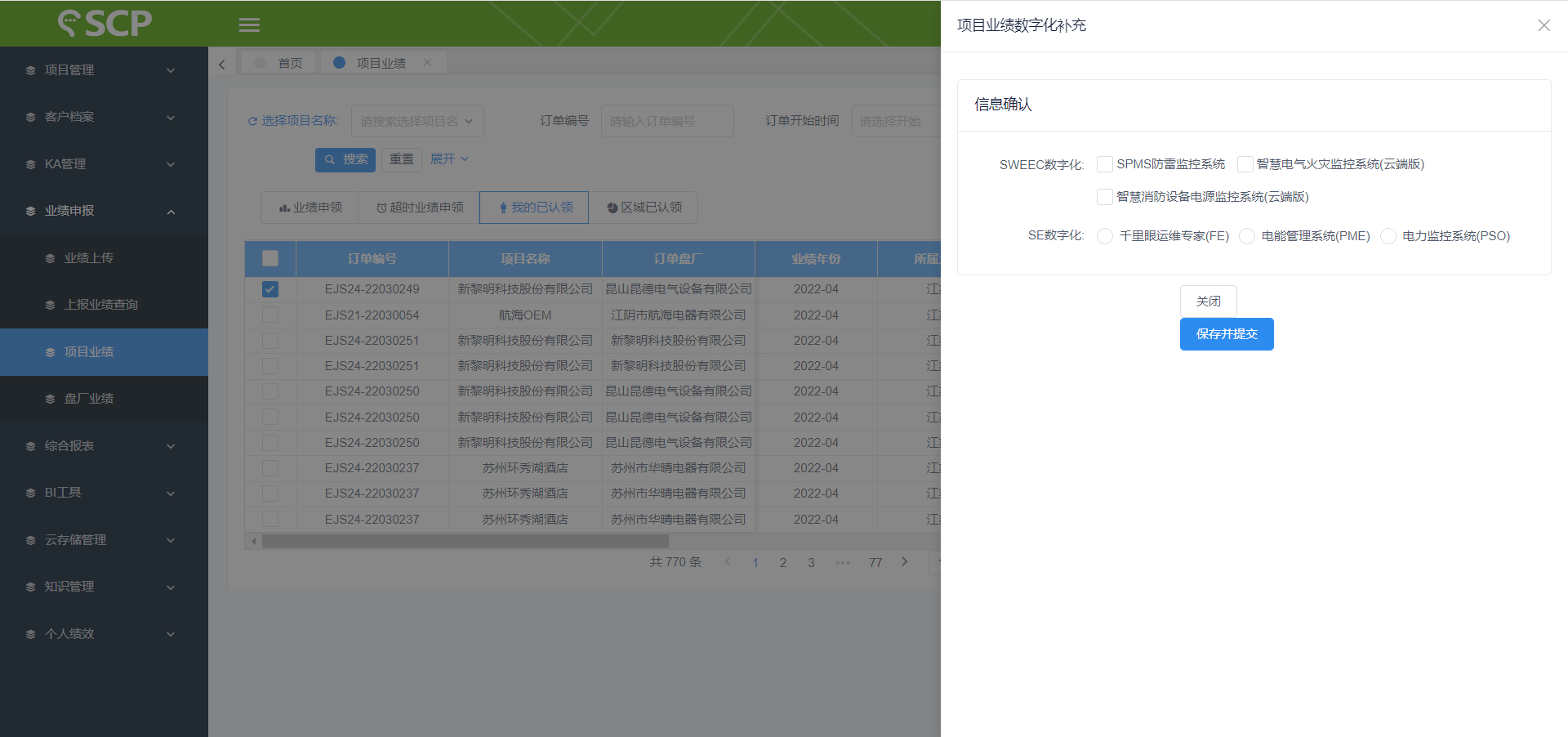
Task: Click the SCP logo
Action: (105, 23)
